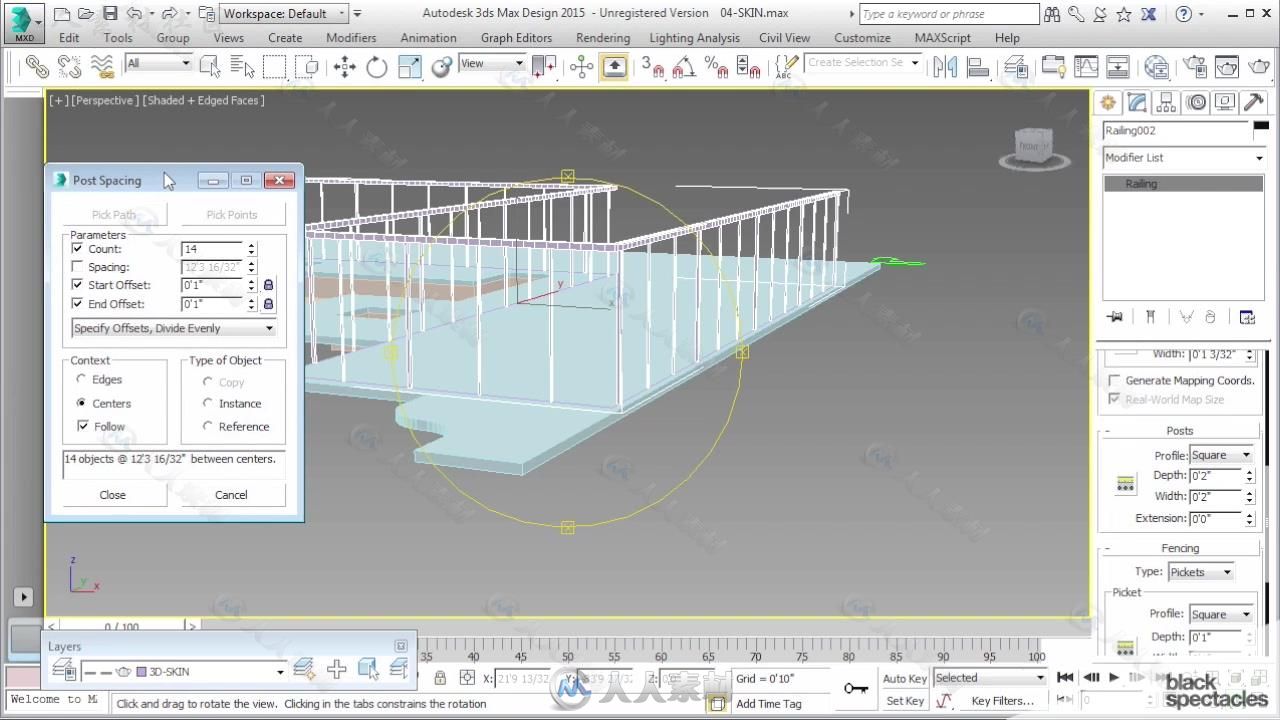Toggle Start Offset checkbox

[x=77, y=285]
